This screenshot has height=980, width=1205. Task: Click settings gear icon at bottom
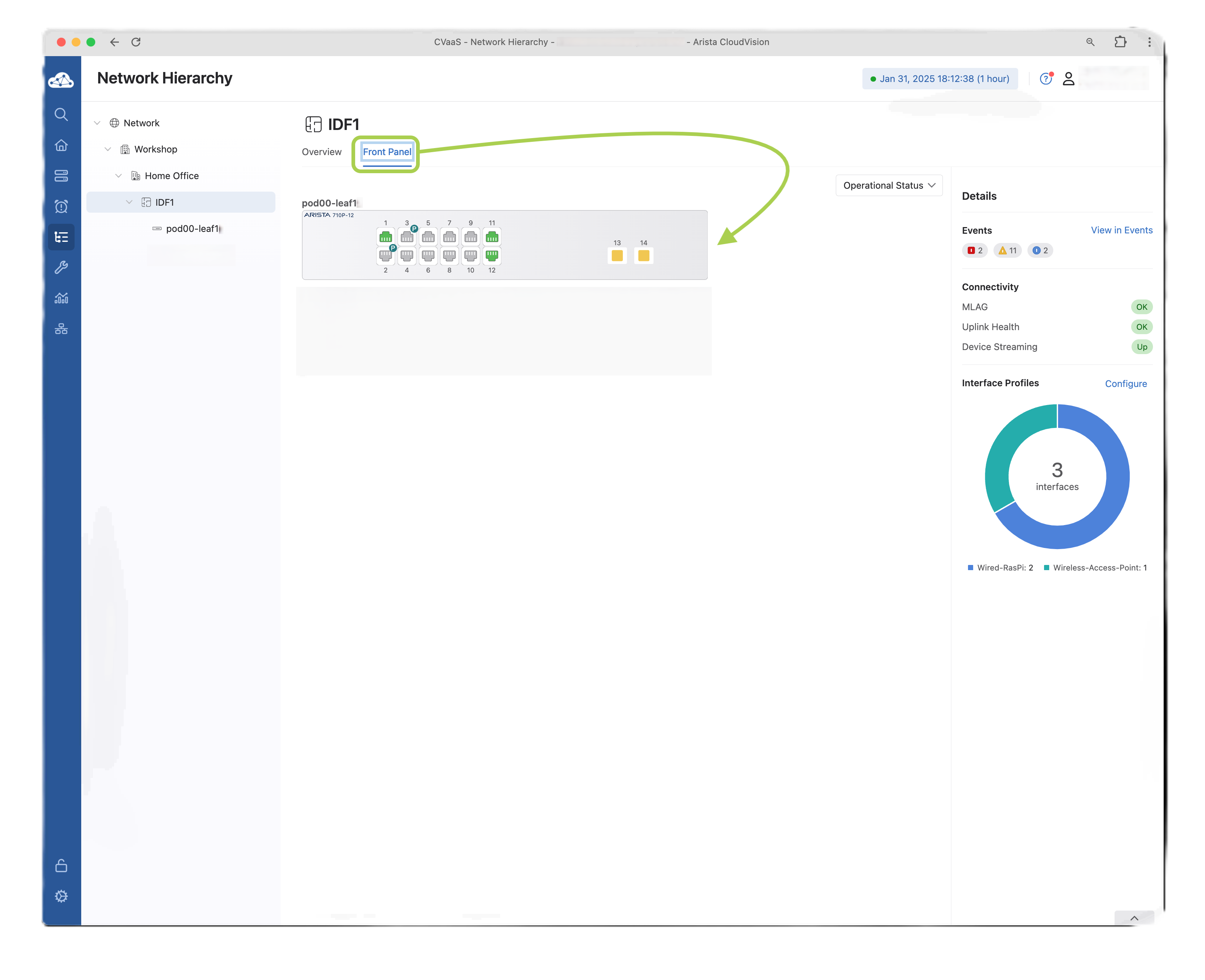61,896
